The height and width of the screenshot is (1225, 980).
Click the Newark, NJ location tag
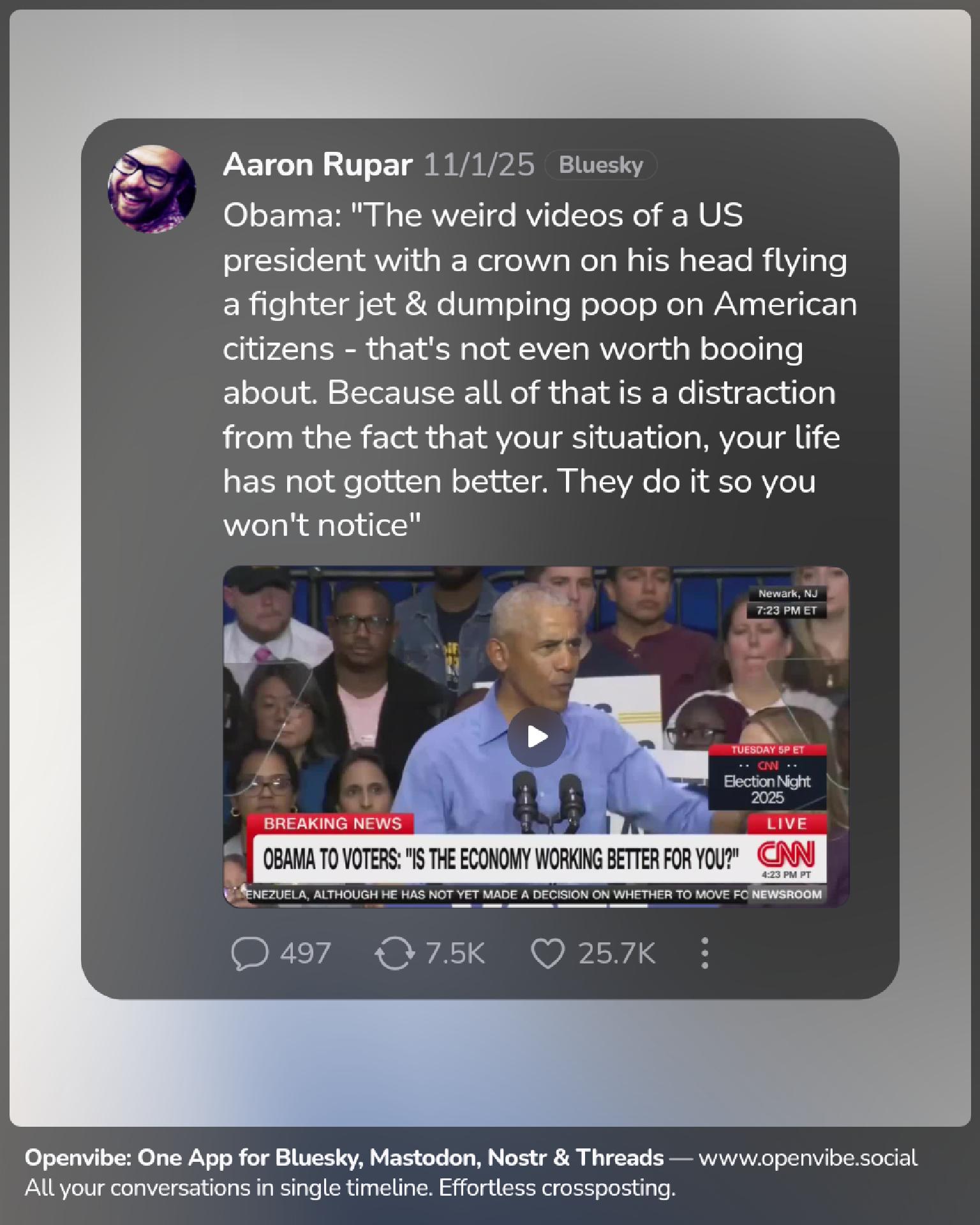tap(787, 593)
